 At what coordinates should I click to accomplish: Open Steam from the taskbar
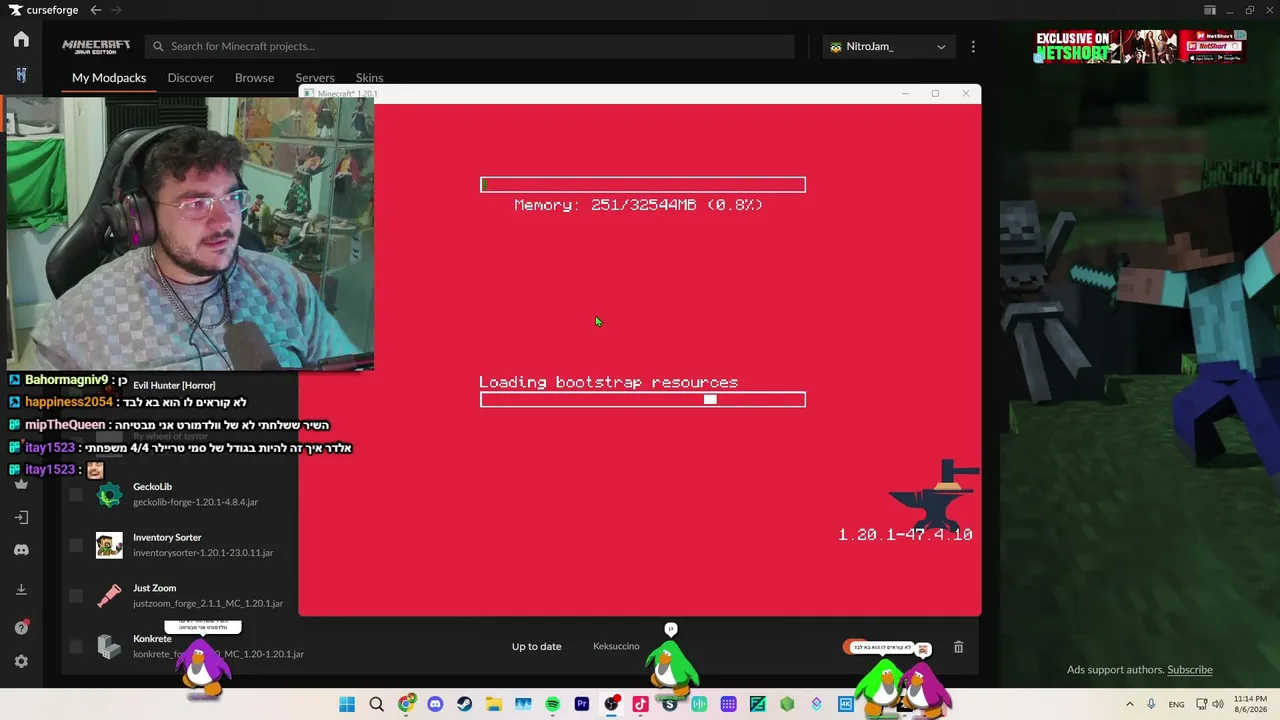pyautogui.click(x=464, y=704)
